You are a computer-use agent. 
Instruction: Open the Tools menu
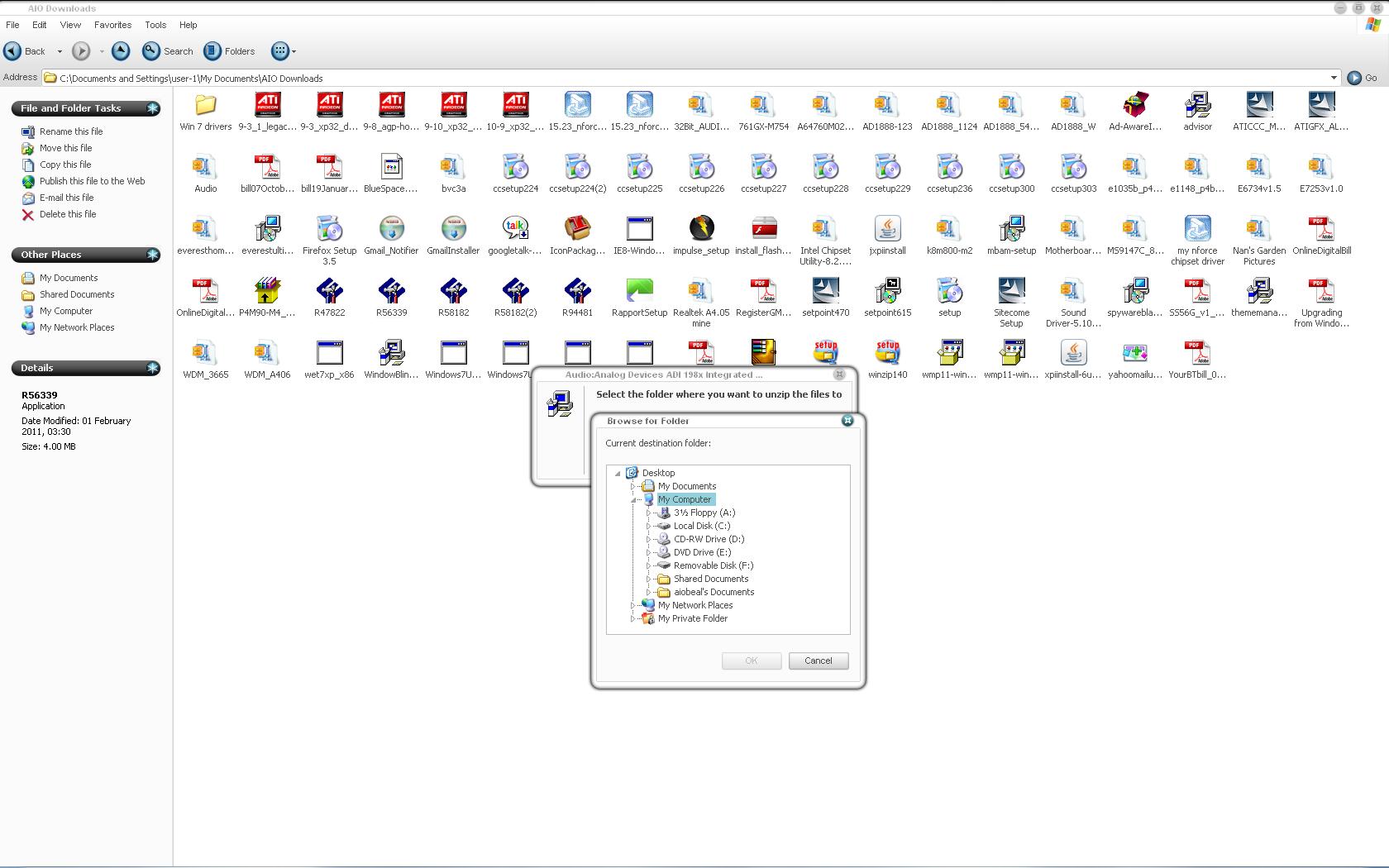(155, 25)
